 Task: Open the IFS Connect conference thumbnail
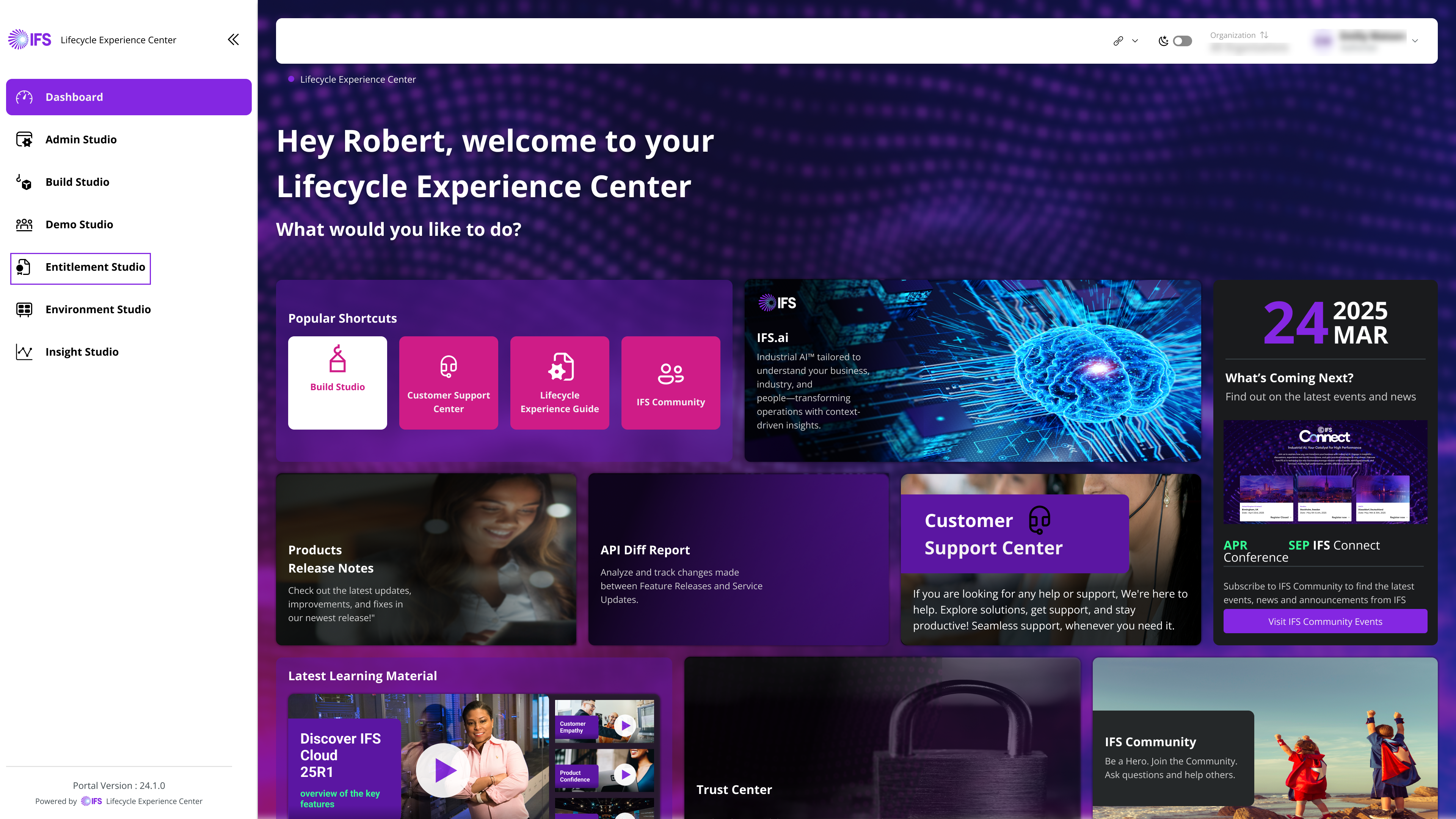pyautogui.click(x=1325, y=471)
